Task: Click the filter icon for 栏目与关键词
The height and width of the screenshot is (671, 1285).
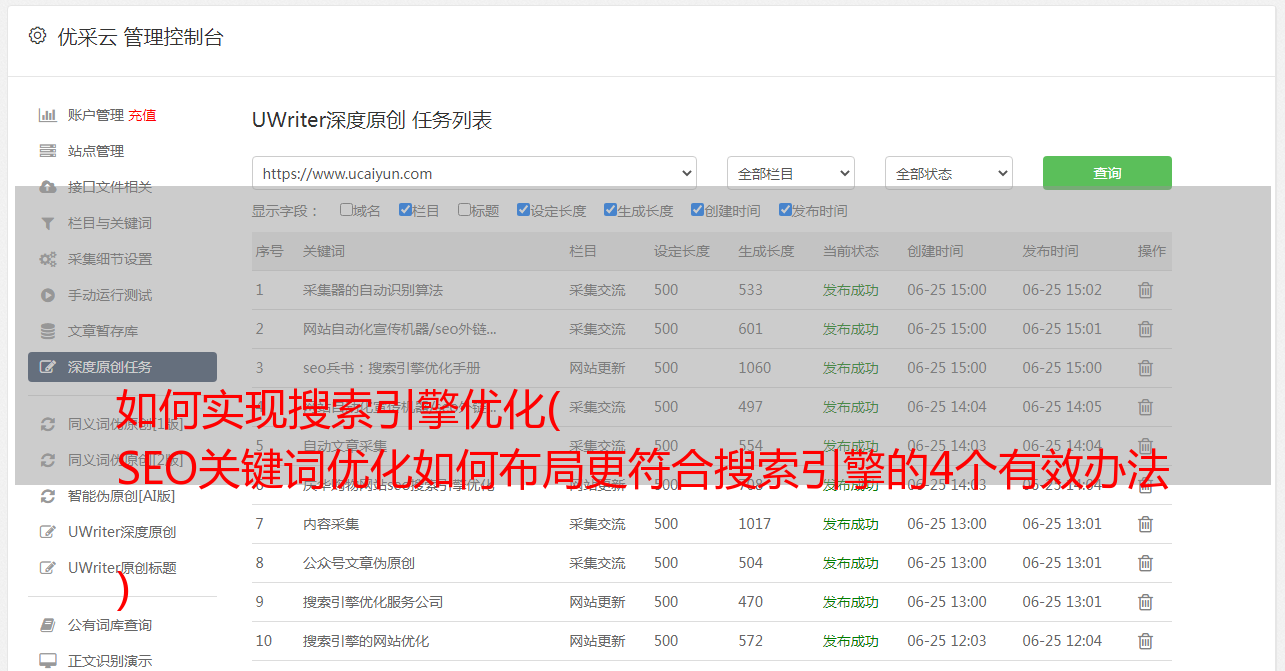Action: click(x=47, y=223)
